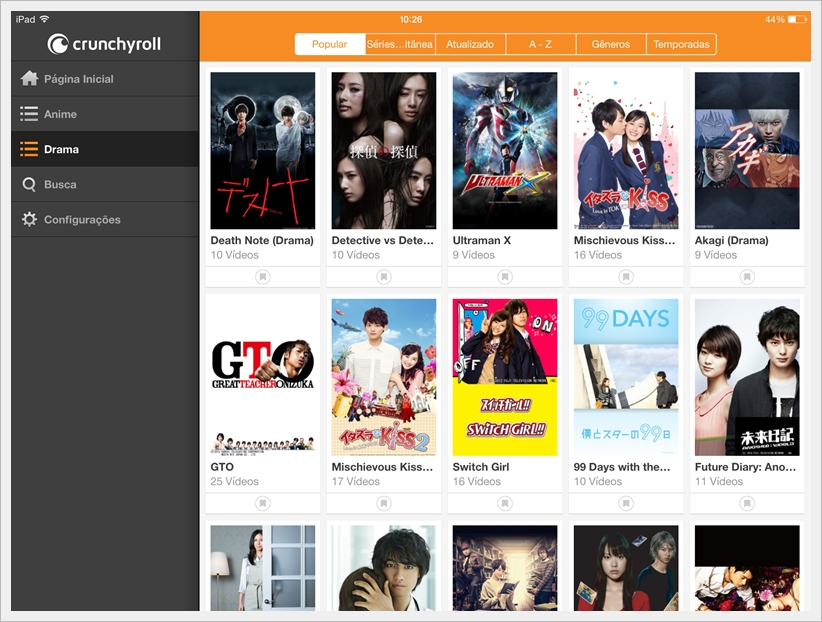This screenshot has width=822, height=622.
Task: Open Future Diary poster
Action: 747,377
